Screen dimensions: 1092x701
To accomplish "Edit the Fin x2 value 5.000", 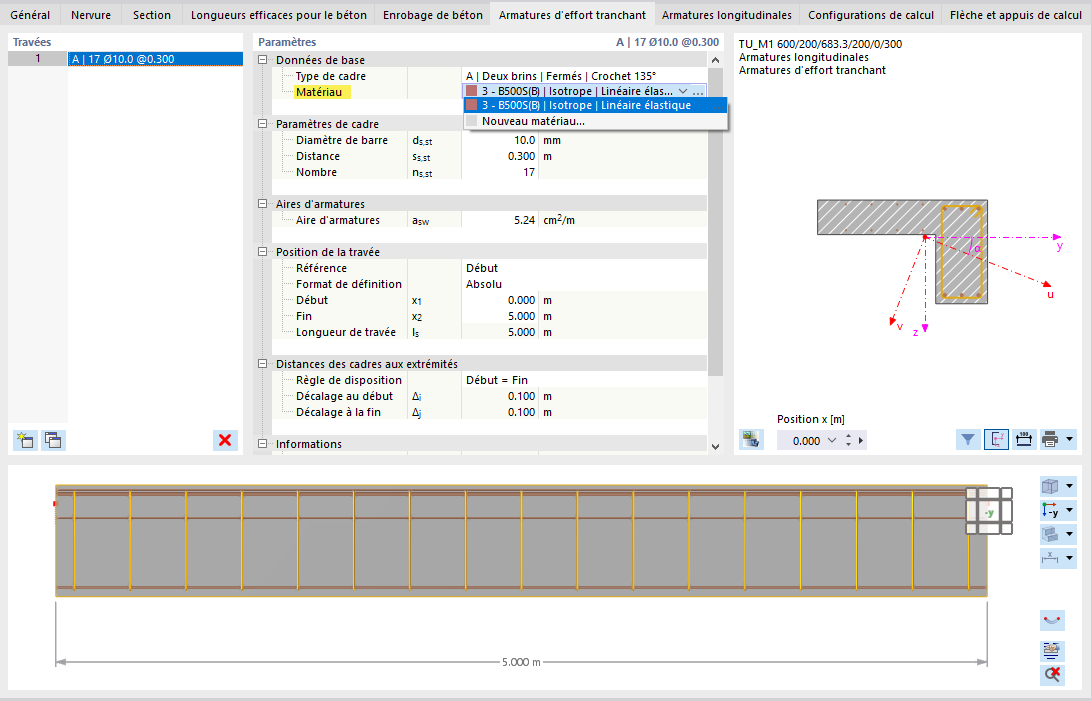I will coord(499,316).
